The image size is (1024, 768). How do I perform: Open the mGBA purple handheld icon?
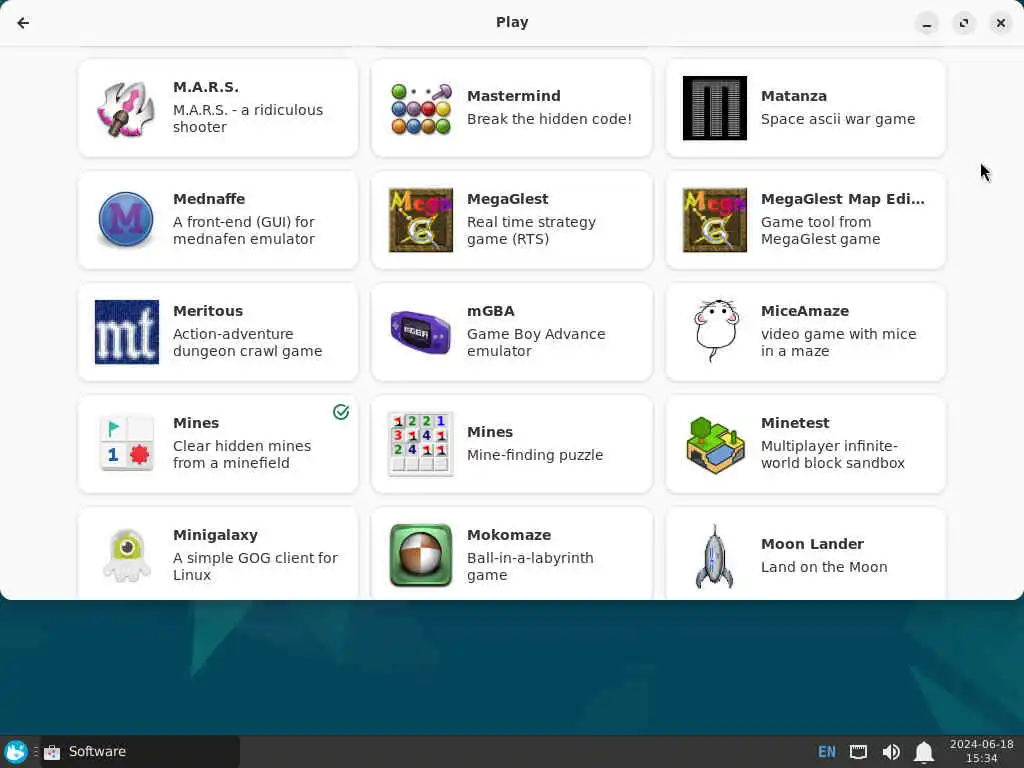[421, 332]
